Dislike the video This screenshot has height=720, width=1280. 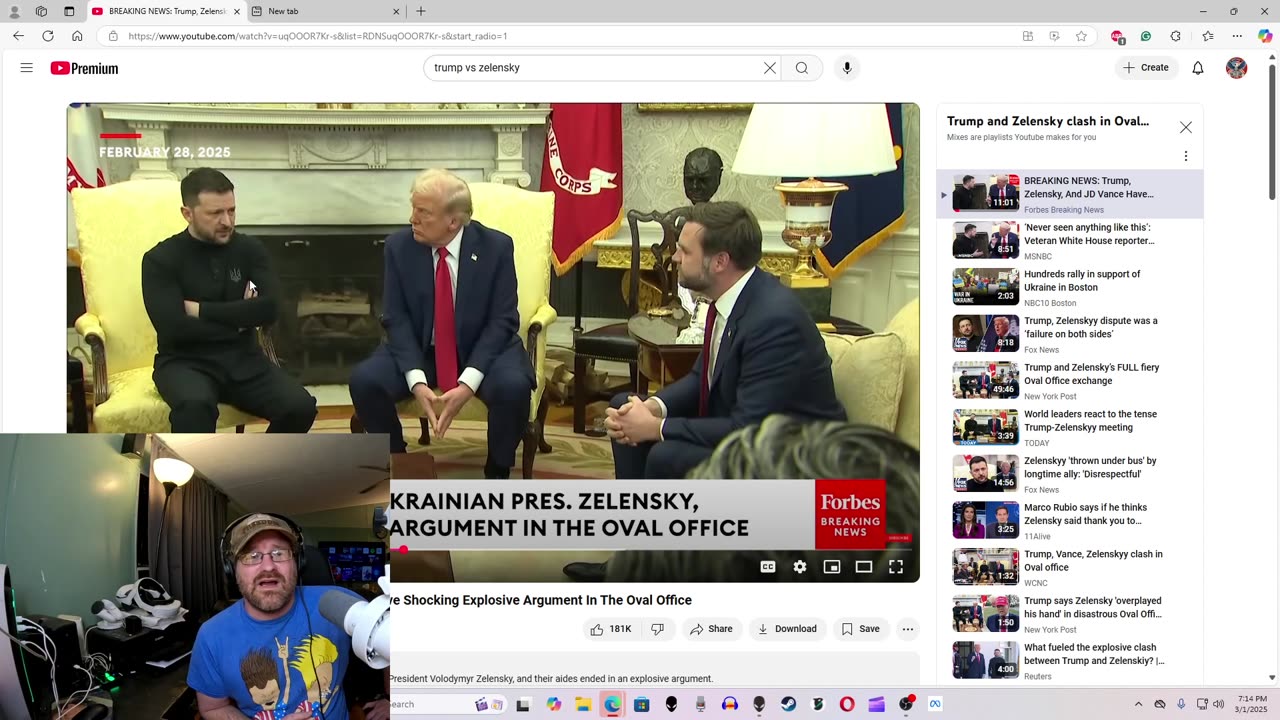pos(658,629)
